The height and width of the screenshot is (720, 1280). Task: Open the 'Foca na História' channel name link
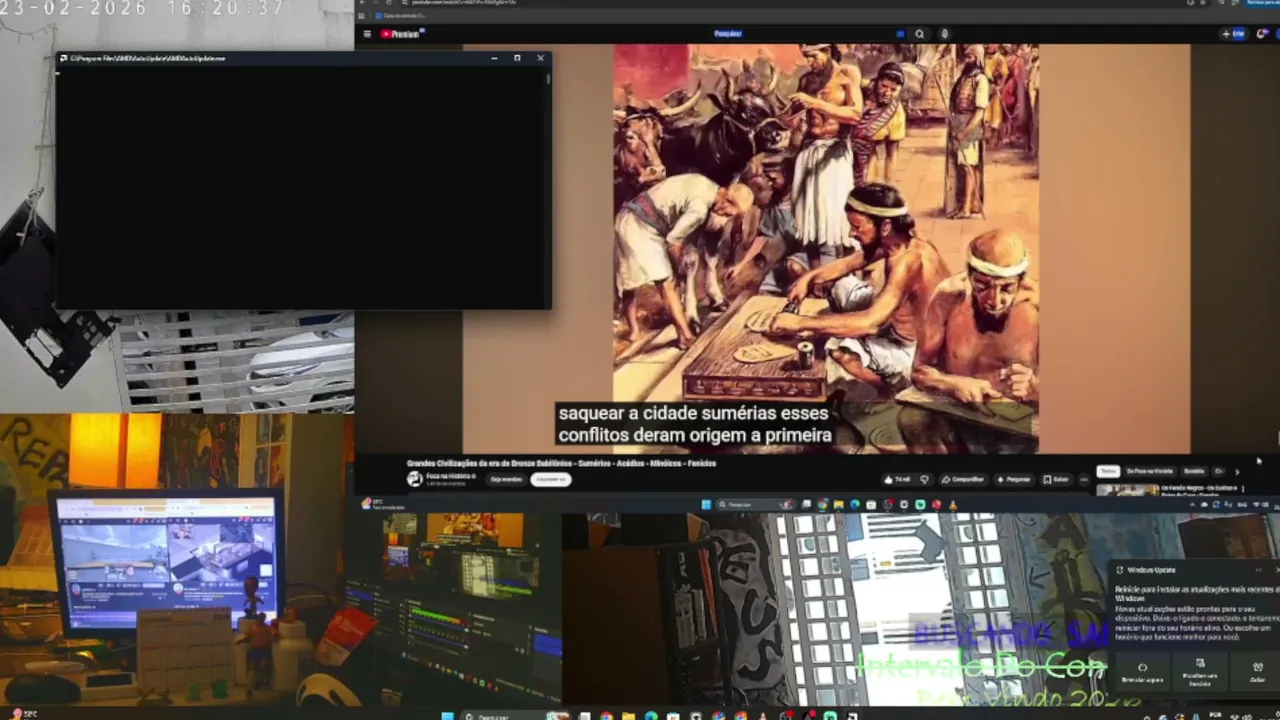coord(450,476)
